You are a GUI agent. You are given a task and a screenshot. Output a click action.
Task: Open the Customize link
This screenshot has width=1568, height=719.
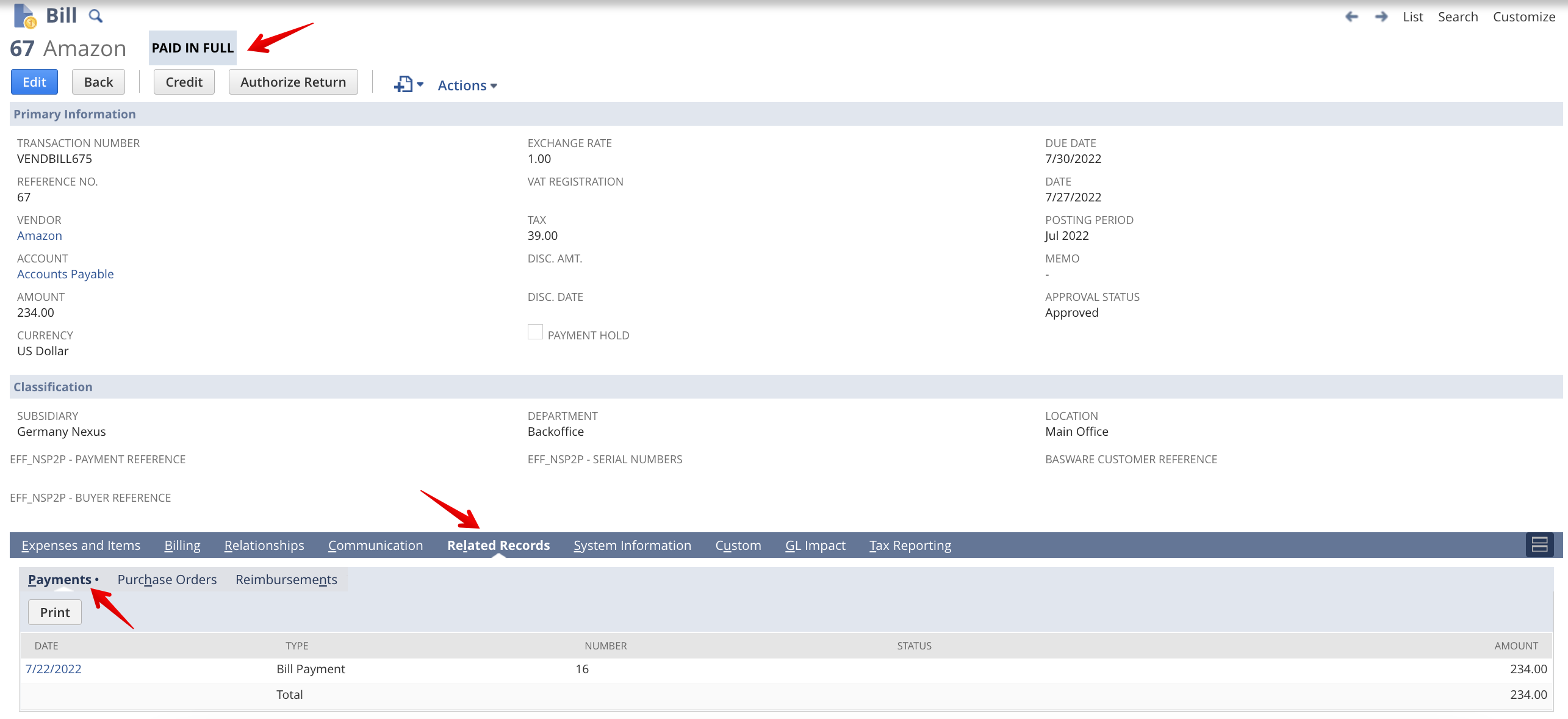click(1523, 17)
